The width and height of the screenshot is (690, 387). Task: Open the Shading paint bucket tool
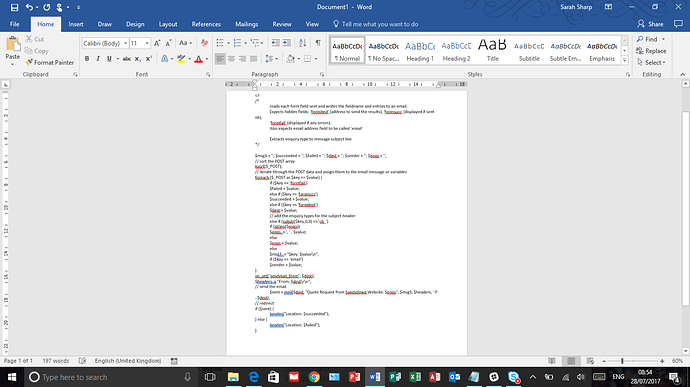click(290, 59)
